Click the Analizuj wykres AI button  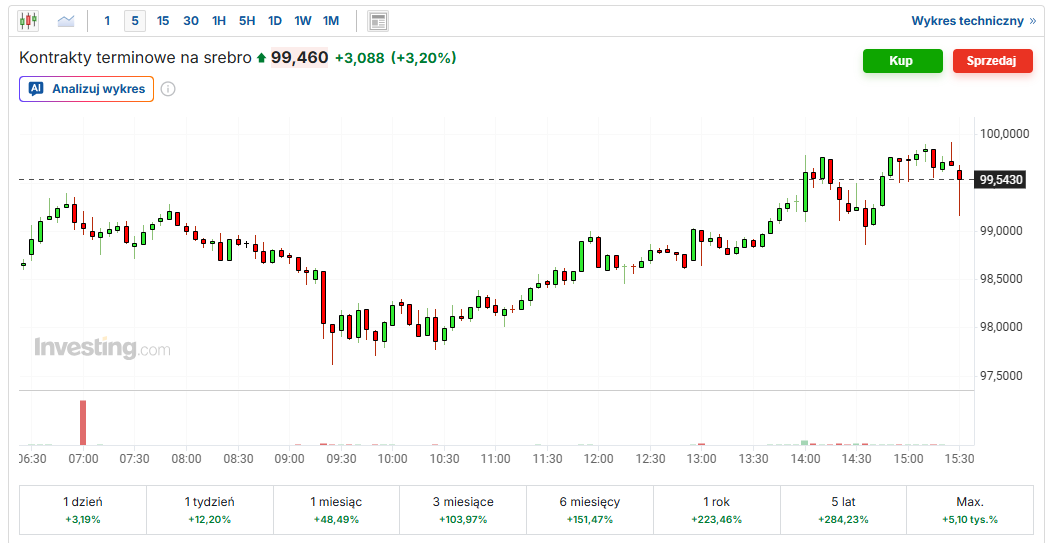coord(87,89)
